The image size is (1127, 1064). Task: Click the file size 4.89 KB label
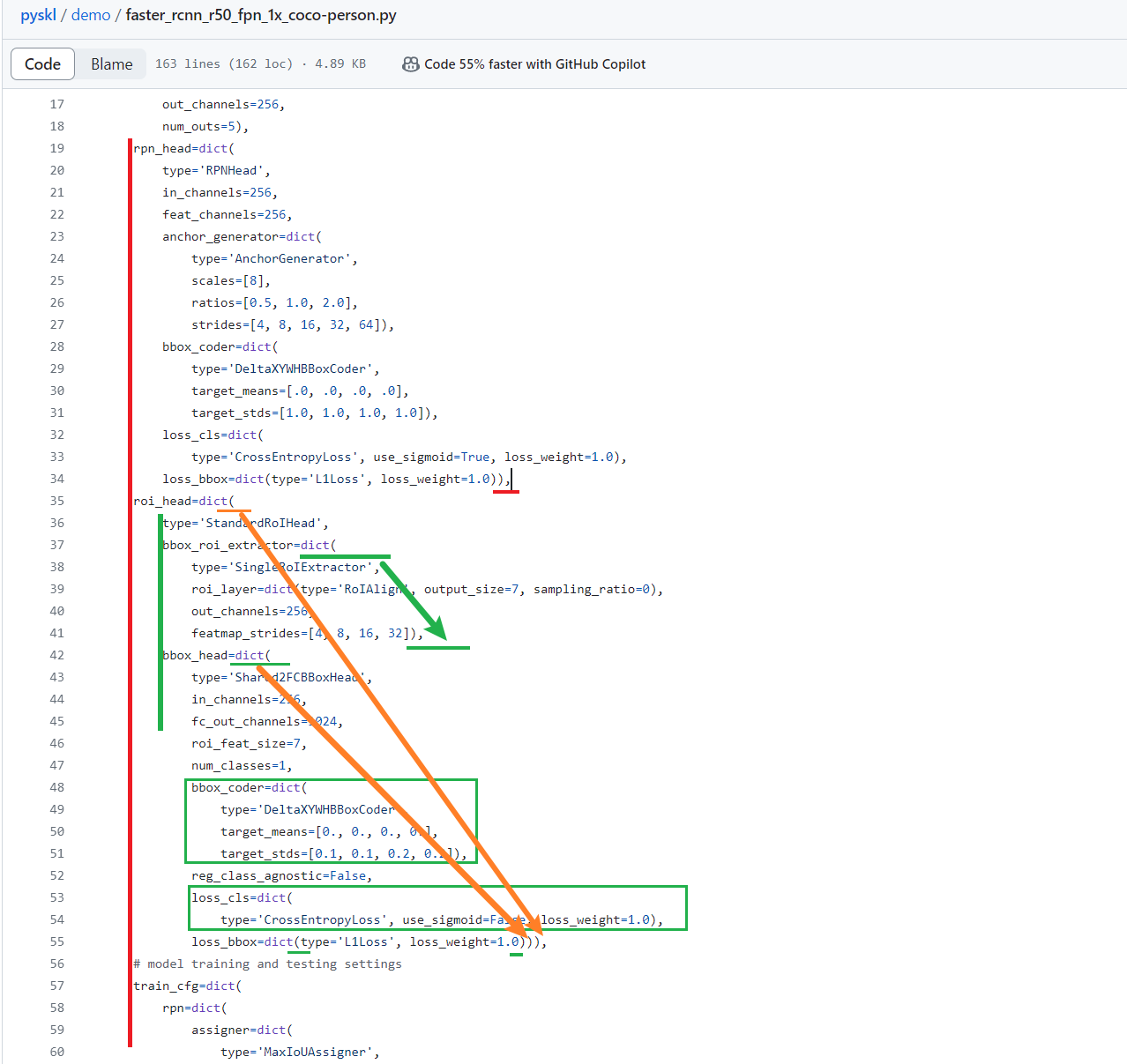[340, 63]
